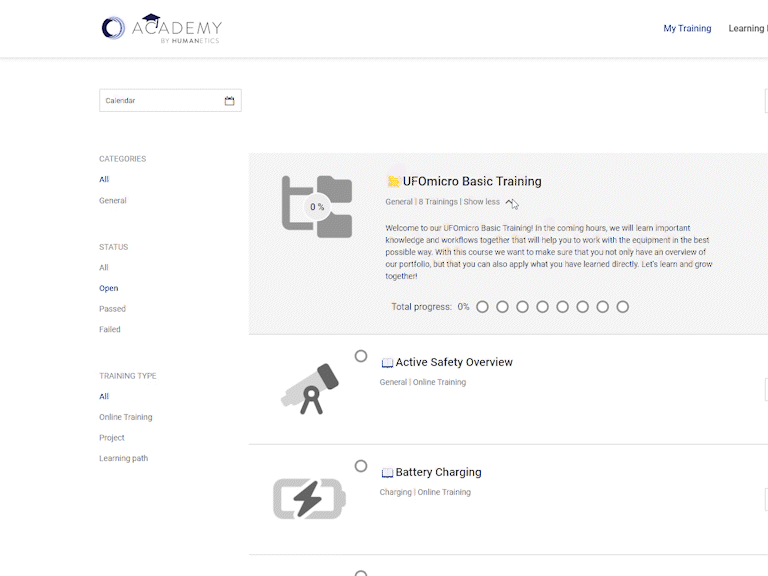The image size is (768, 576).
Task: Open the UFOmicro Basic Training title
Action: coord(472,181)
